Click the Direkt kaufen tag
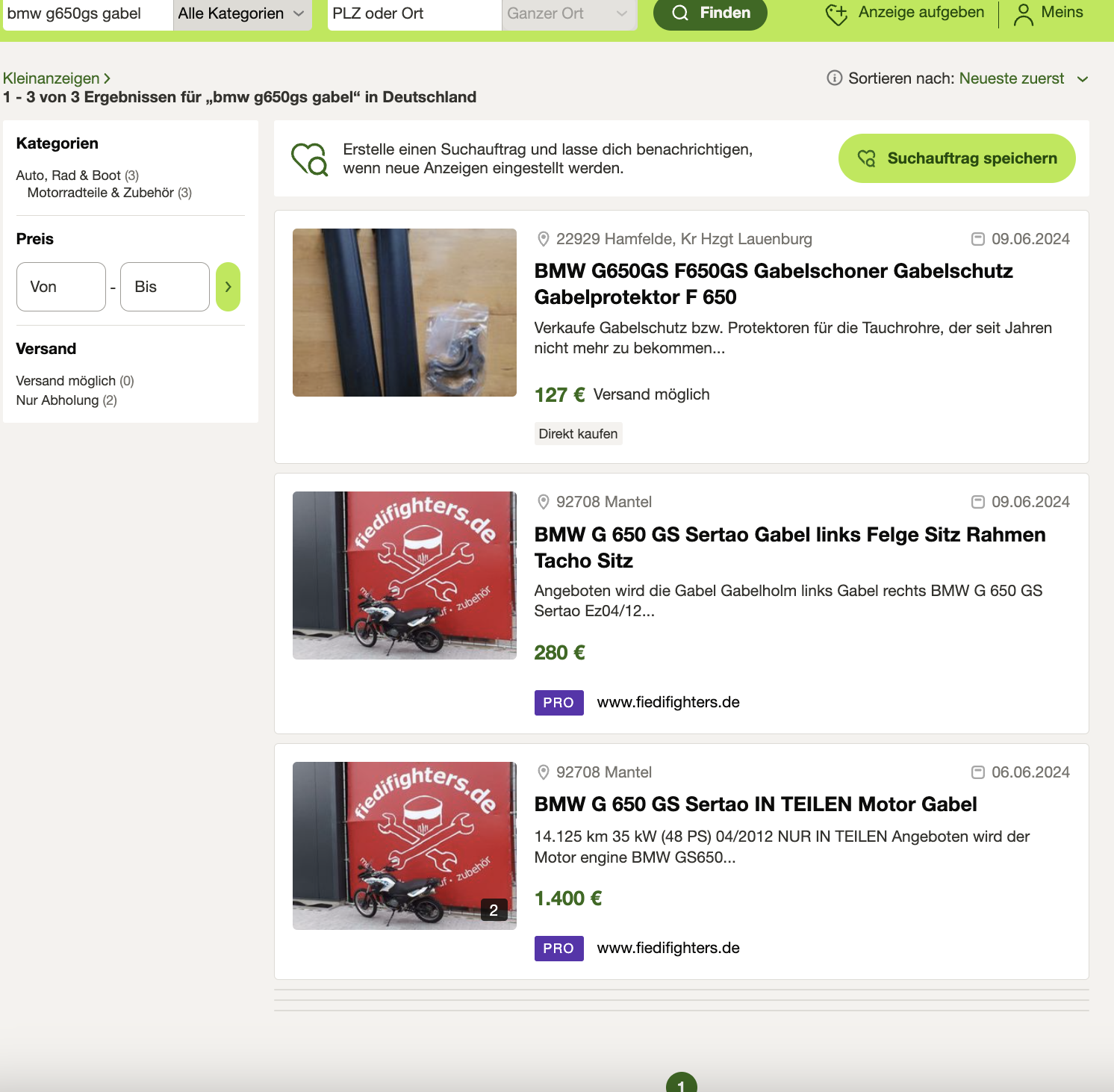1114x1092 pixels. pos(578,434)
